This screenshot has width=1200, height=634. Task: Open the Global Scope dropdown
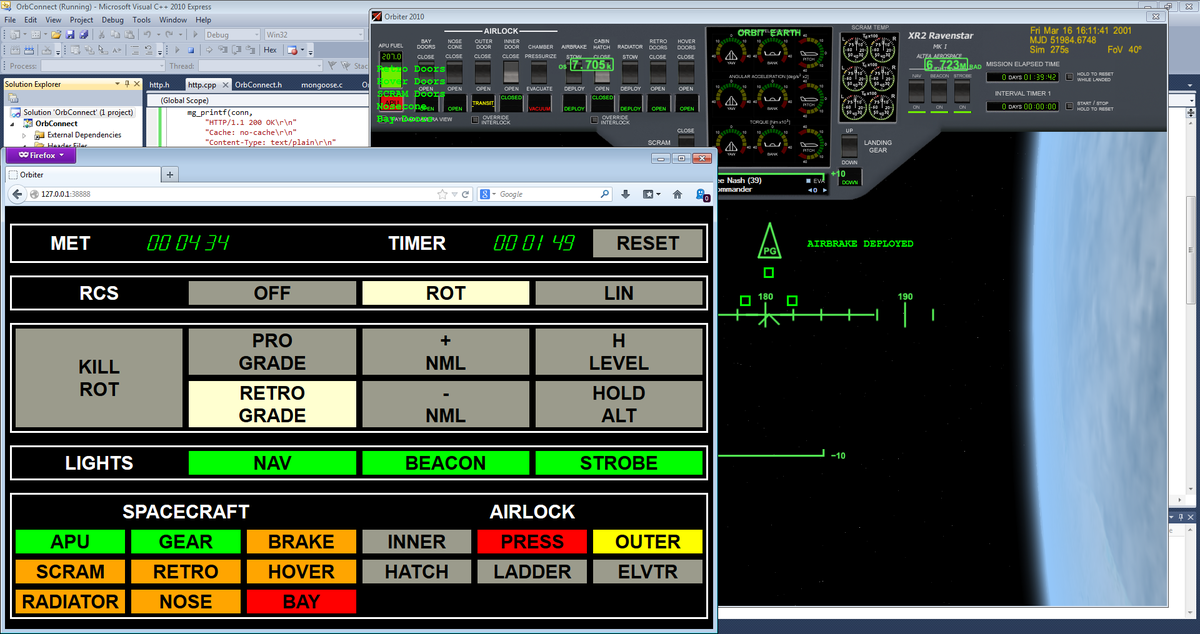click(x=258, y=100)
